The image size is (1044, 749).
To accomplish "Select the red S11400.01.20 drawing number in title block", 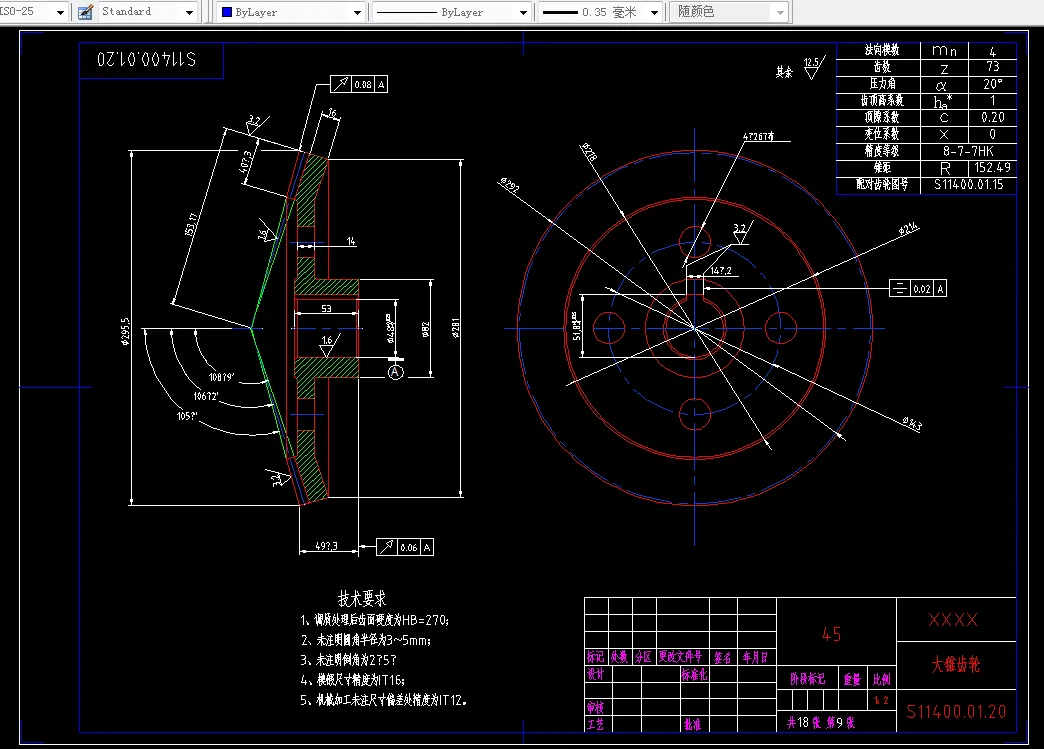I will click(956, 712).
